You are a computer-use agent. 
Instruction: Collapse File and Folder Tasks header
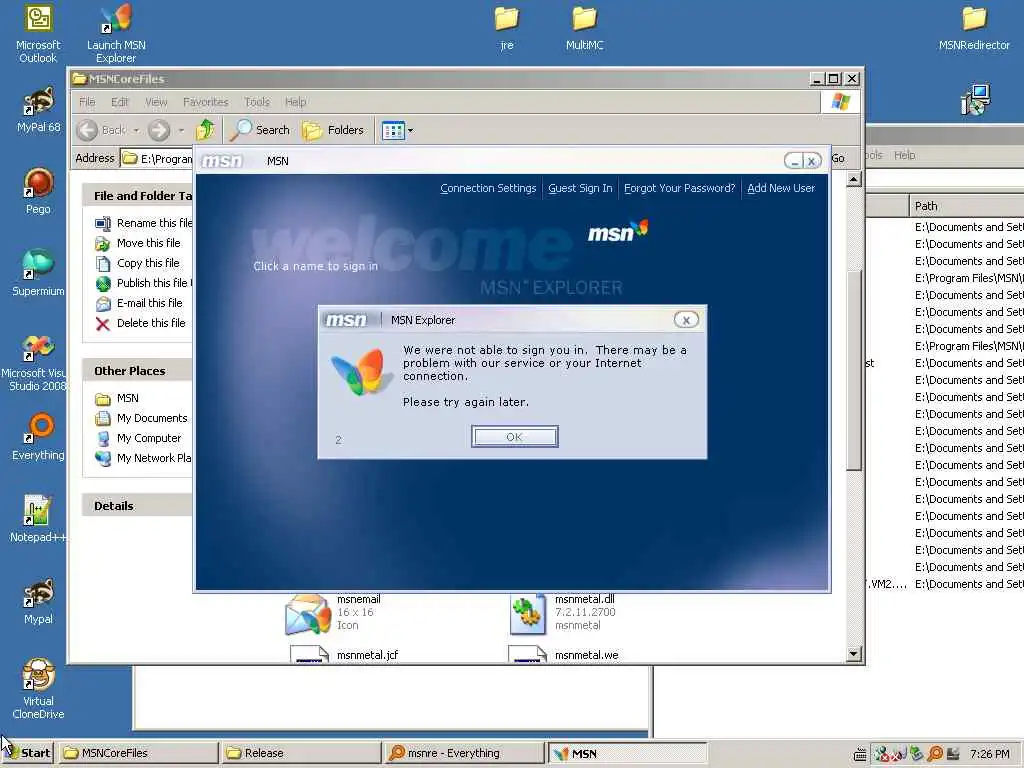[138, 196]
